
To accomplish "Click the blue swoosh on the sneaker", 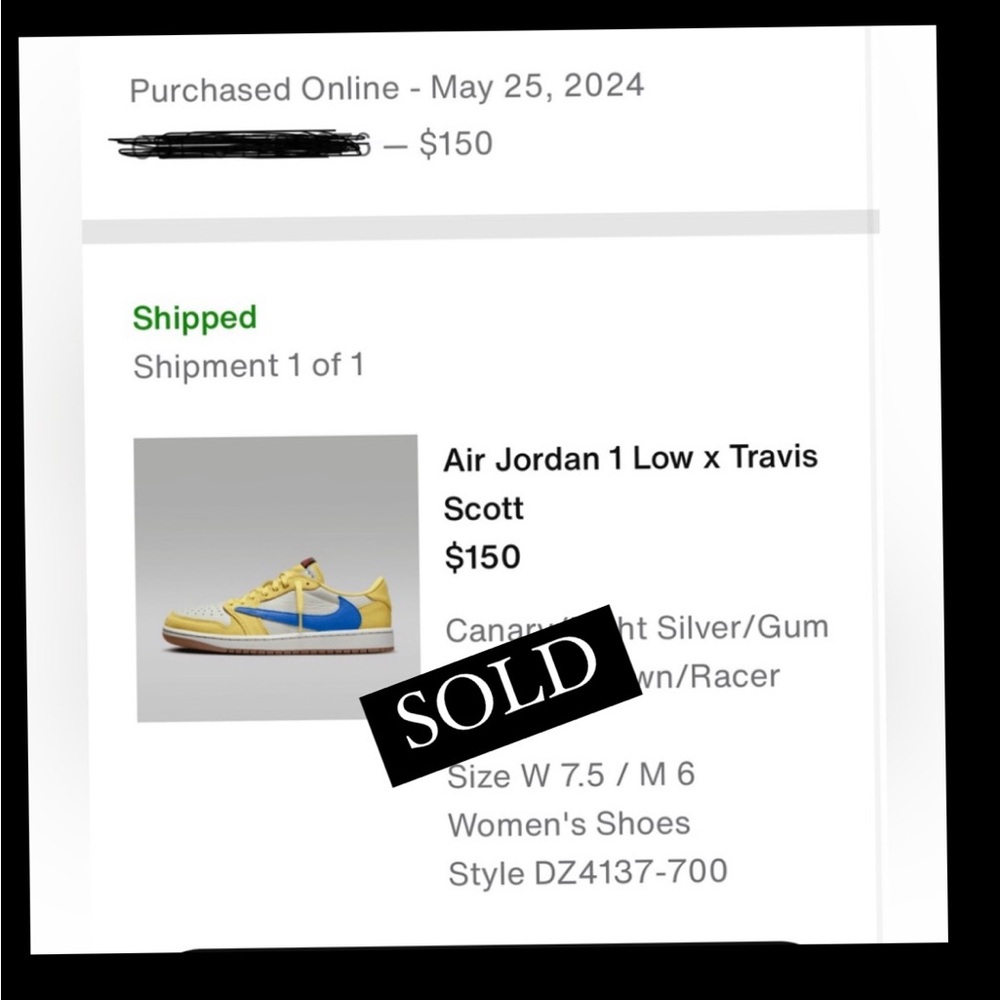I will 300,614.
